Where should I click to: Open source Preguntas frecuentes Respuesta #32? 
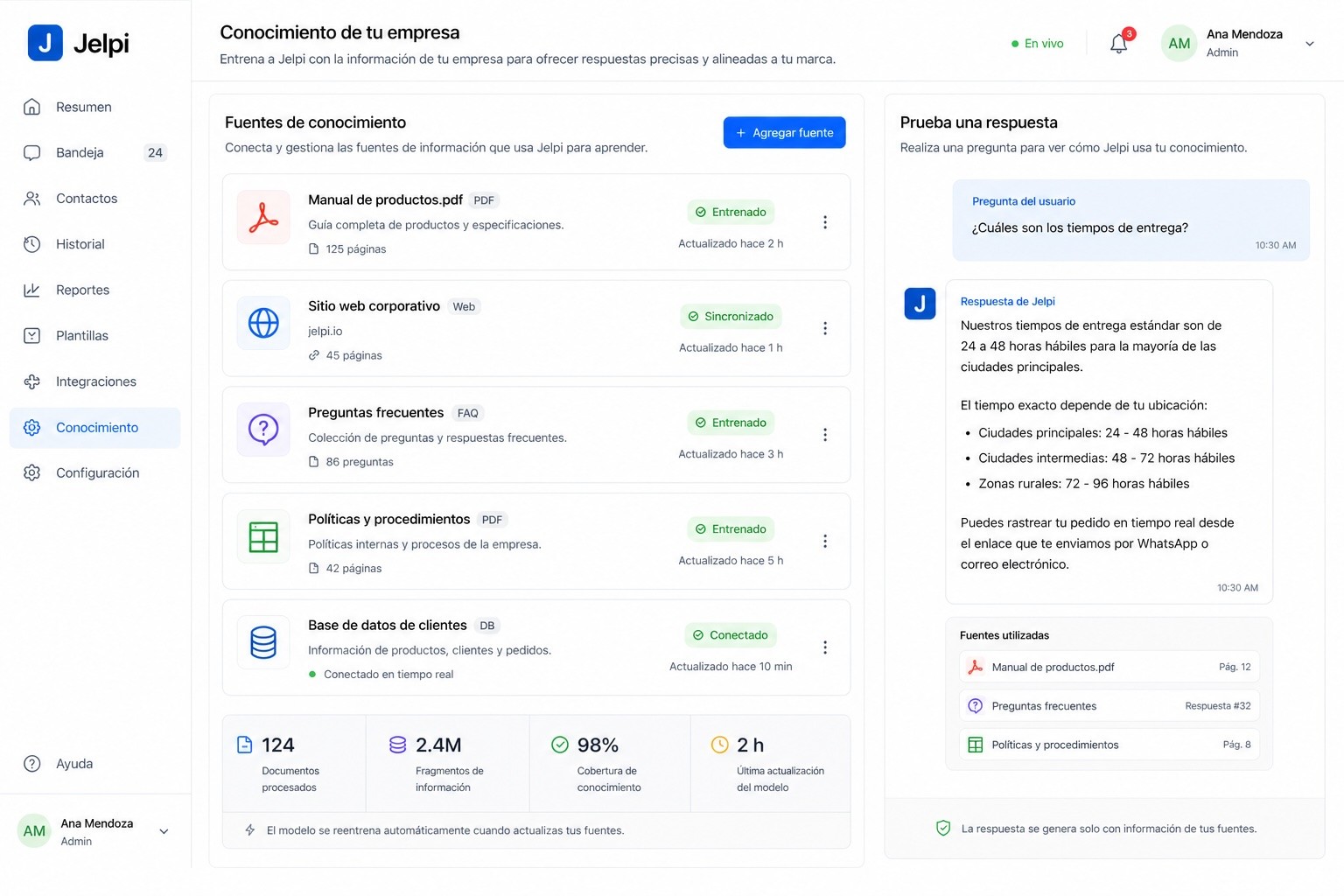tap(1109, 706)
